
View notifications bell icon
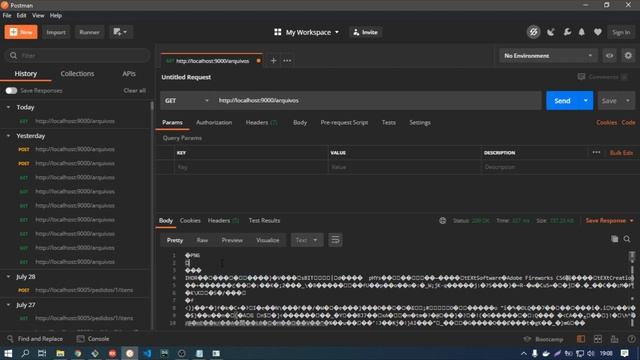(582, 32)
